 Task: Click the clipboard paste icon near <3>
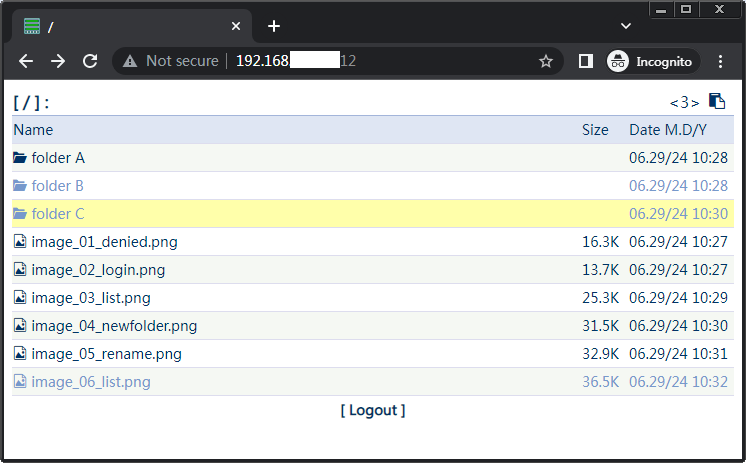click(x=716, y=101)
